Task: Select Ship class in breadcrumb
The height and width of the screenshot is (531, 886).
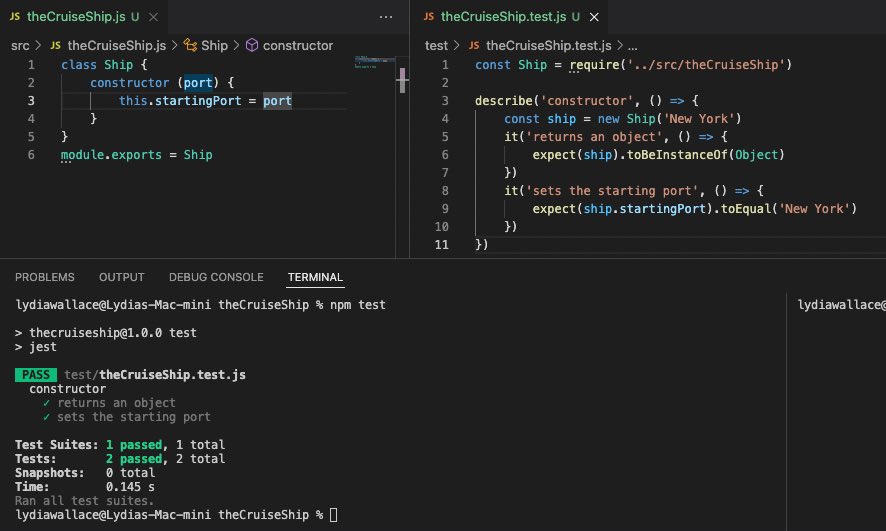Action: coord(214,45)
